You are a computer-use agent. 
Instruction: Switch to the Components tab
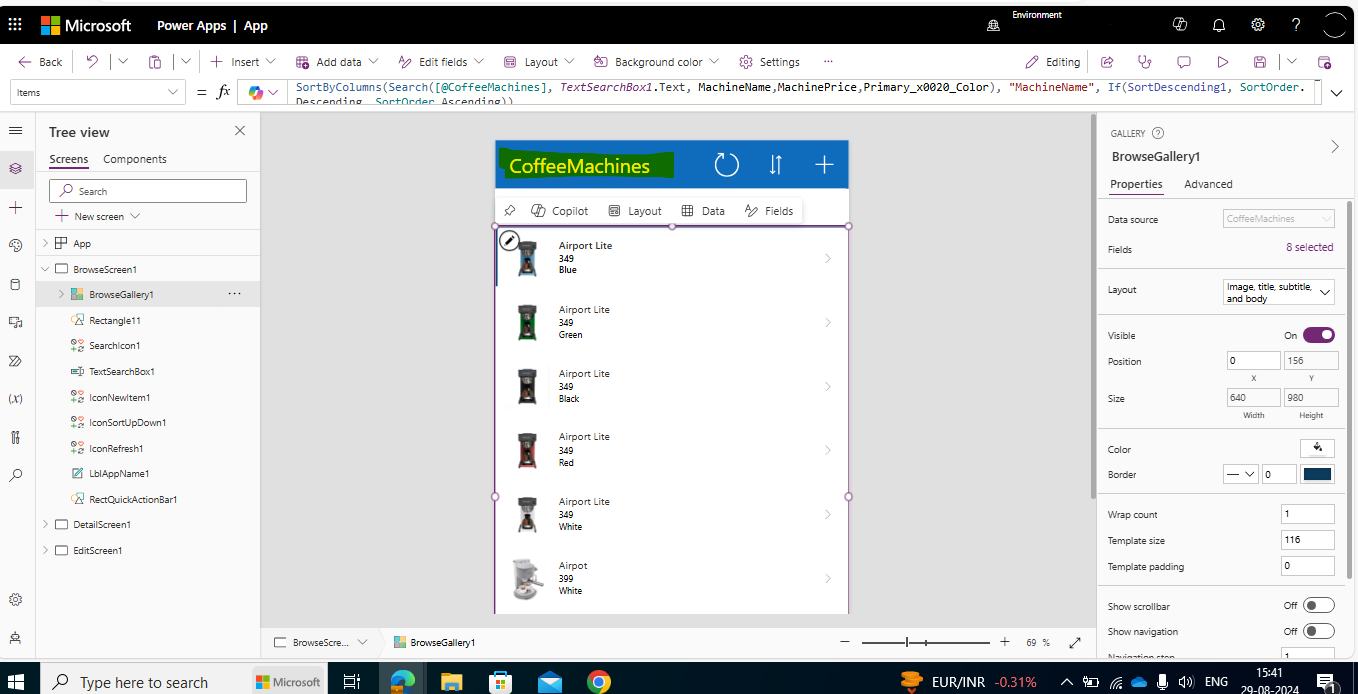tap(135, 159)
